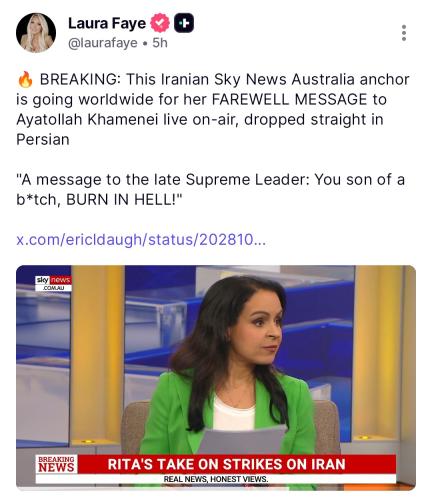Open the x.com/ericldaugh status link

coord(141,239)
